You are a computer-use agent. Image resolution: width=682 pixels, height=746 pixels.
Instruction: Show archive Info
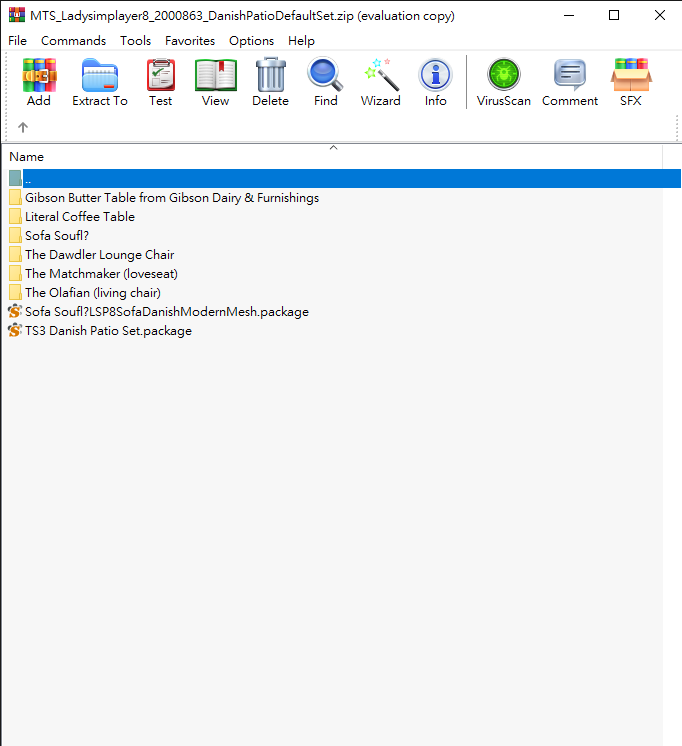tap(435, 82)
